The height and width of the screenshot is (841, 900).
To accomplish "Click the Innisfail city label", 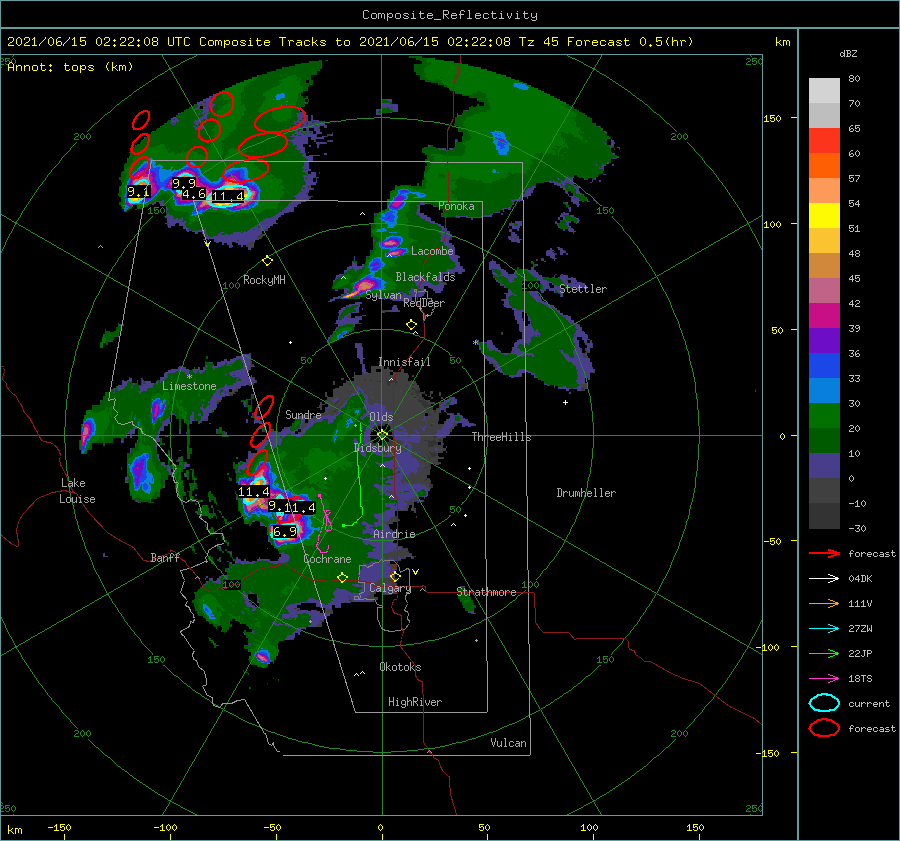I will pos(404,362).
